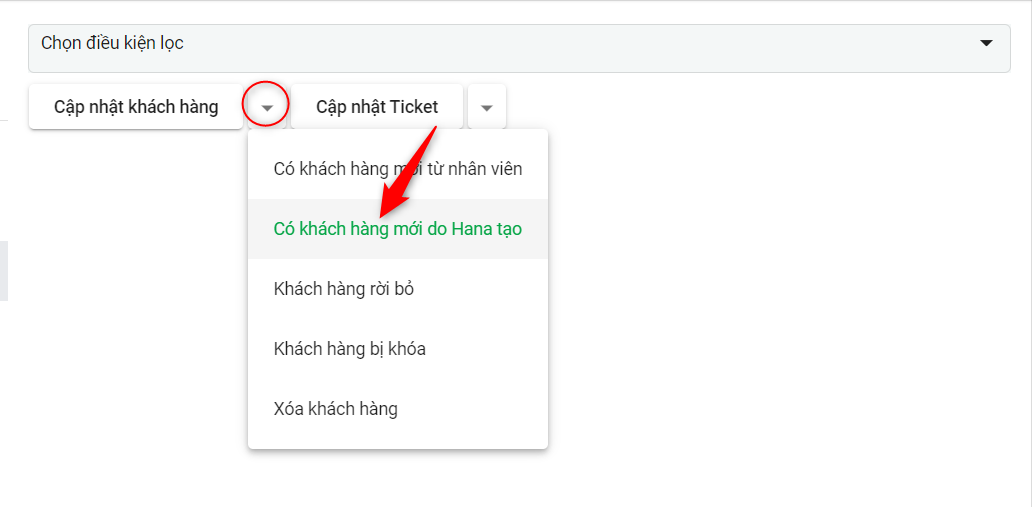
Task: Select the "Khách hàng bị khóa" entry
Action: (398, 348)
